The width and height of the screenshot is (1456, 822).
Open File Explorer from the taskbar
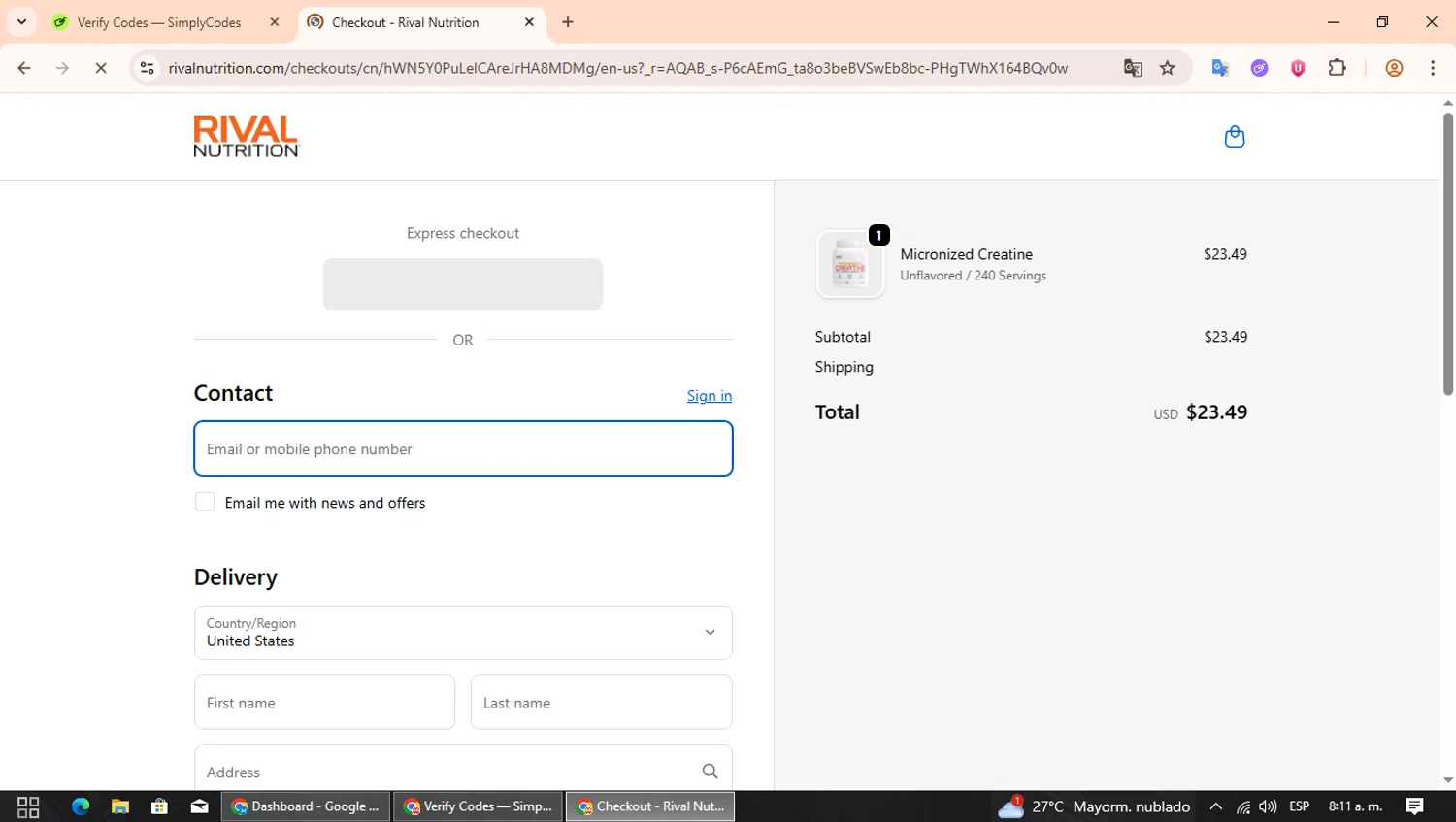click(x=120, y=806)
